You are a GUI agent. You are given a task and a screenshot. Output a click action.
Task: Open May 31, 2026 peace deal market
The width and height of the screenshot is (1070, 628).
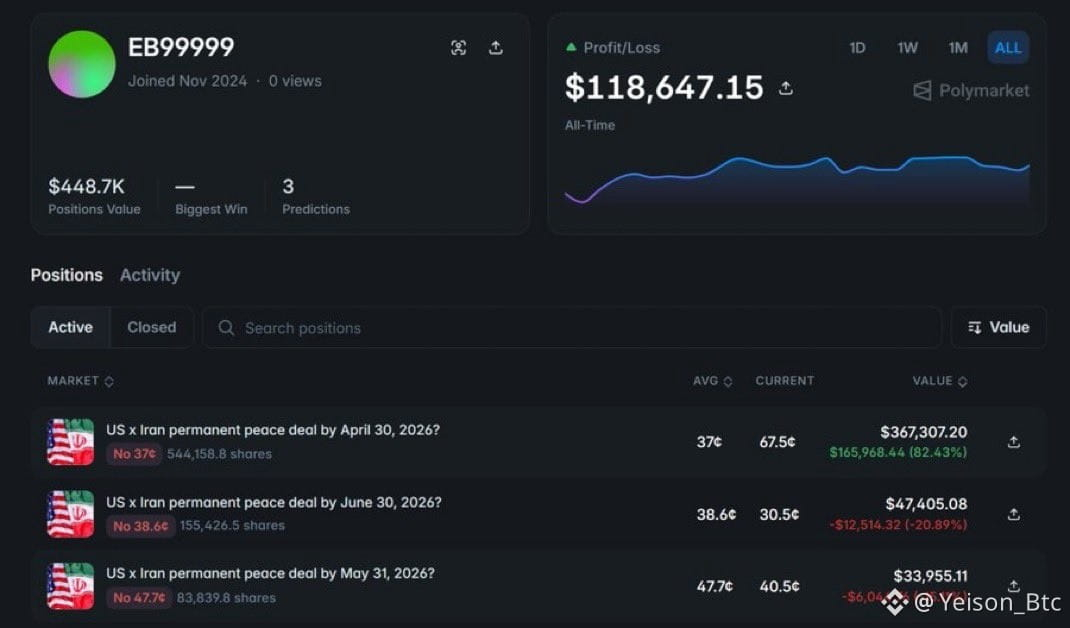point(270,573)
